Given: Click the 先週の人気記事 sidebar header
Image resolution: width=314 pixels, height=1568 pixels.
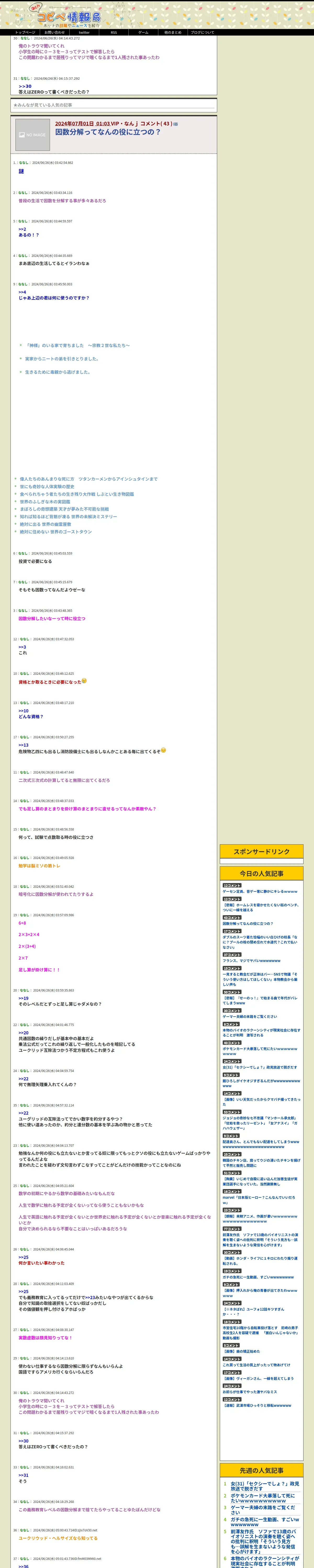Looking at the screenshot, I should coord(262,1471).
